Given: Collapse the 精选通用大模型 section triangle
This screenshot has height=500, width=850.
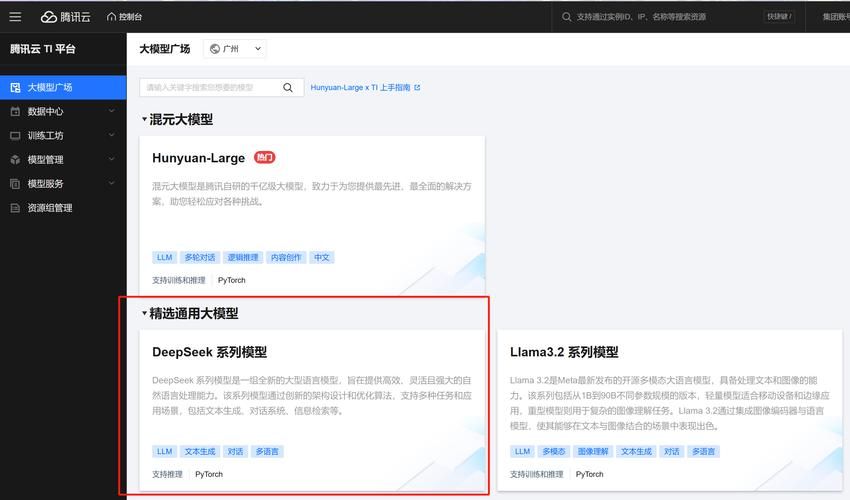Looking at the screenshot, I should (x=144, y=313).
